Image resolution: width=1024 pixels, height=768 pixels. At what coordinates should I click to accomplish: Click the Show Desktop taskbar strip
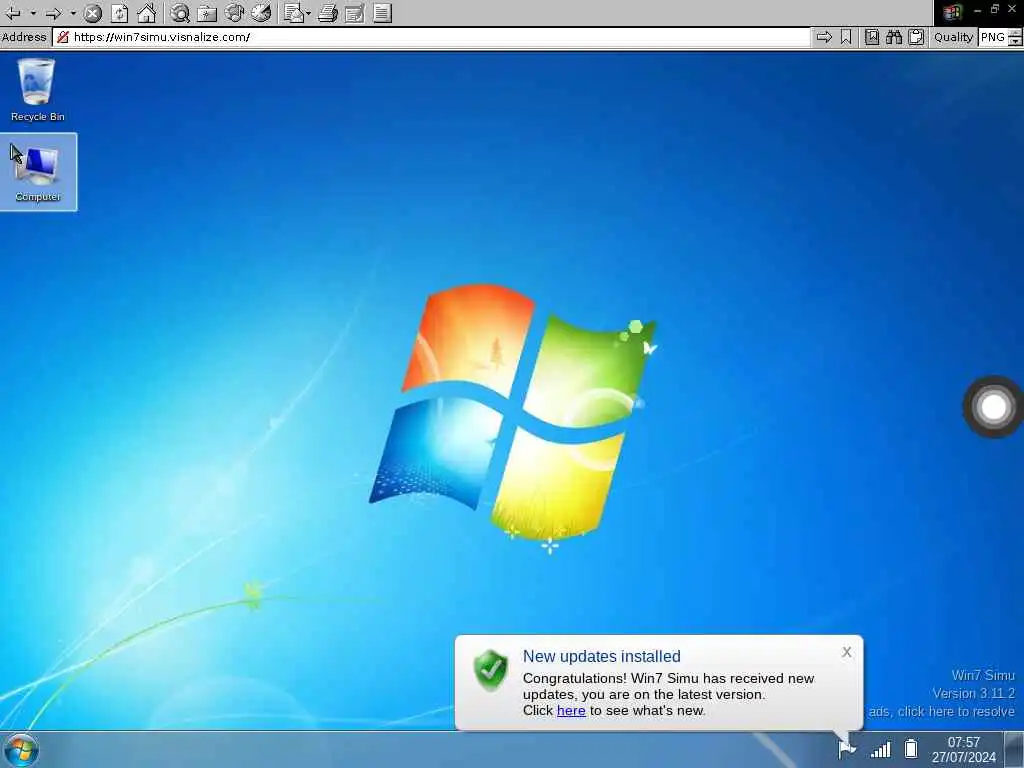(1014, 750)
